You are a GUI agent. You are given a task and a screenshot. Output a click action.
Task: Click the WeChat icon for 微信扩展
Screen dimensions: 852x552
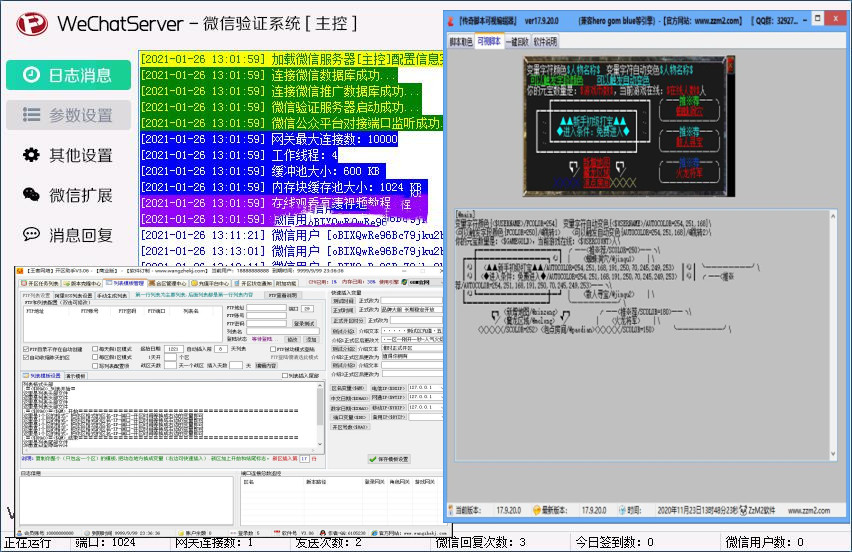(x=31, y=195)
